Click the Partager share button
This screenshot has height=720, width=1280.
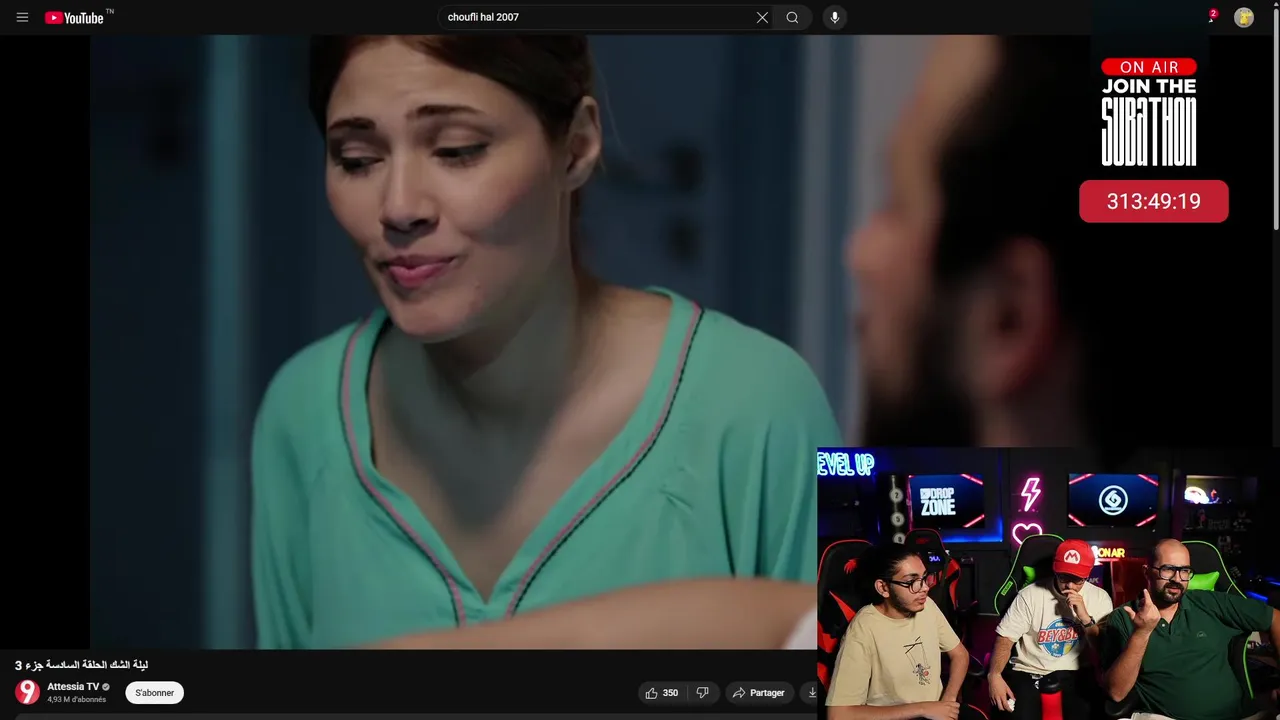(x=758, y=693)
